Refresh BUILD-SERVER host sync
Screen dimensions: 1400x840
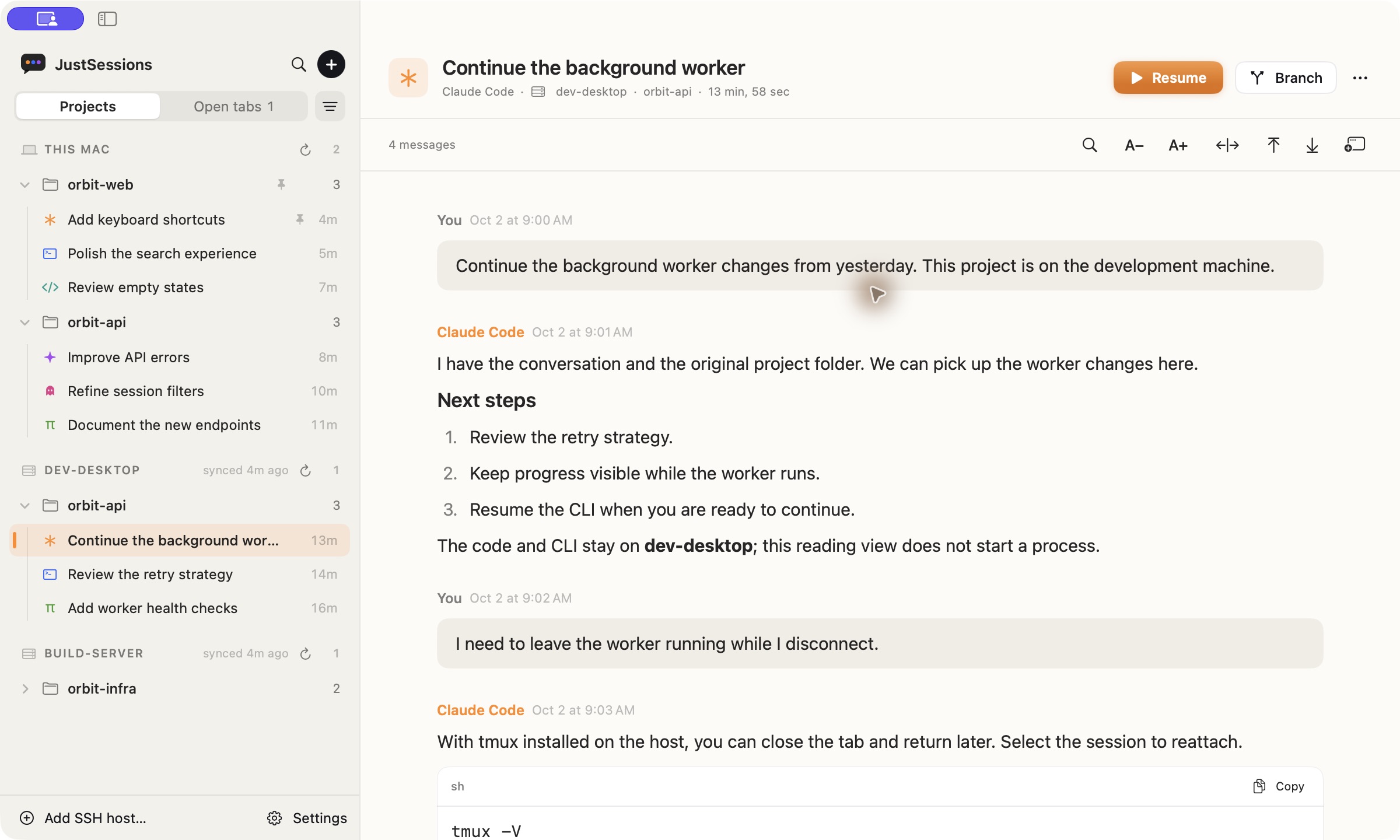(x=305, y=653)
